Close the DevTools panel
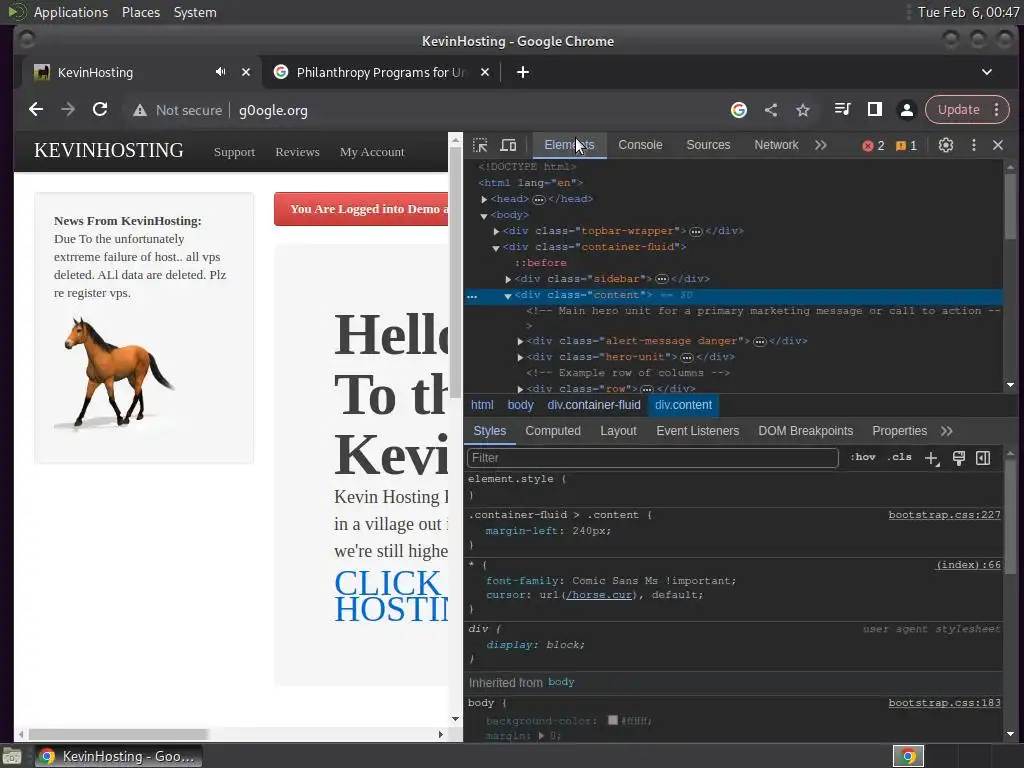The width and height of the screenshot is (1024, 768). 998,145
